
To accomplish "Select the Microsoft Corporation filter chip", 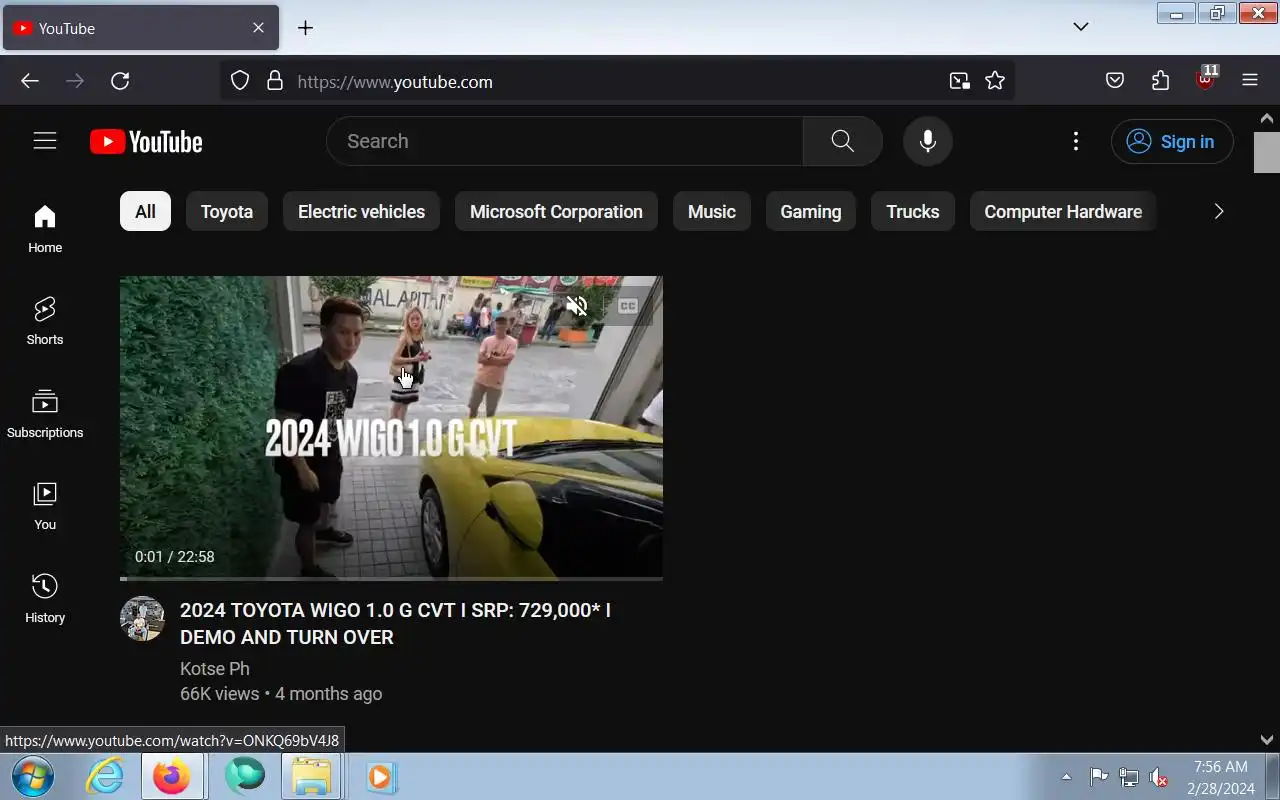I will (556, 211).
